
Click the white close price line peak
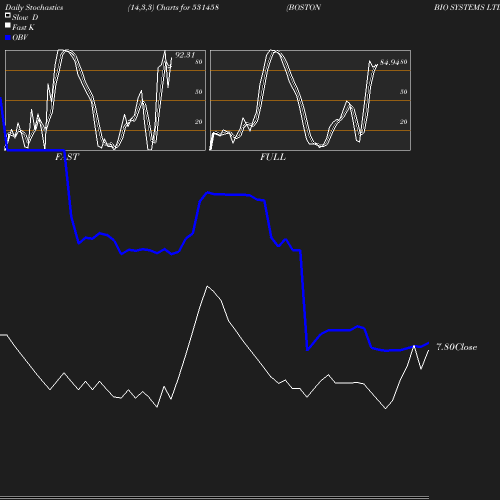207,286
